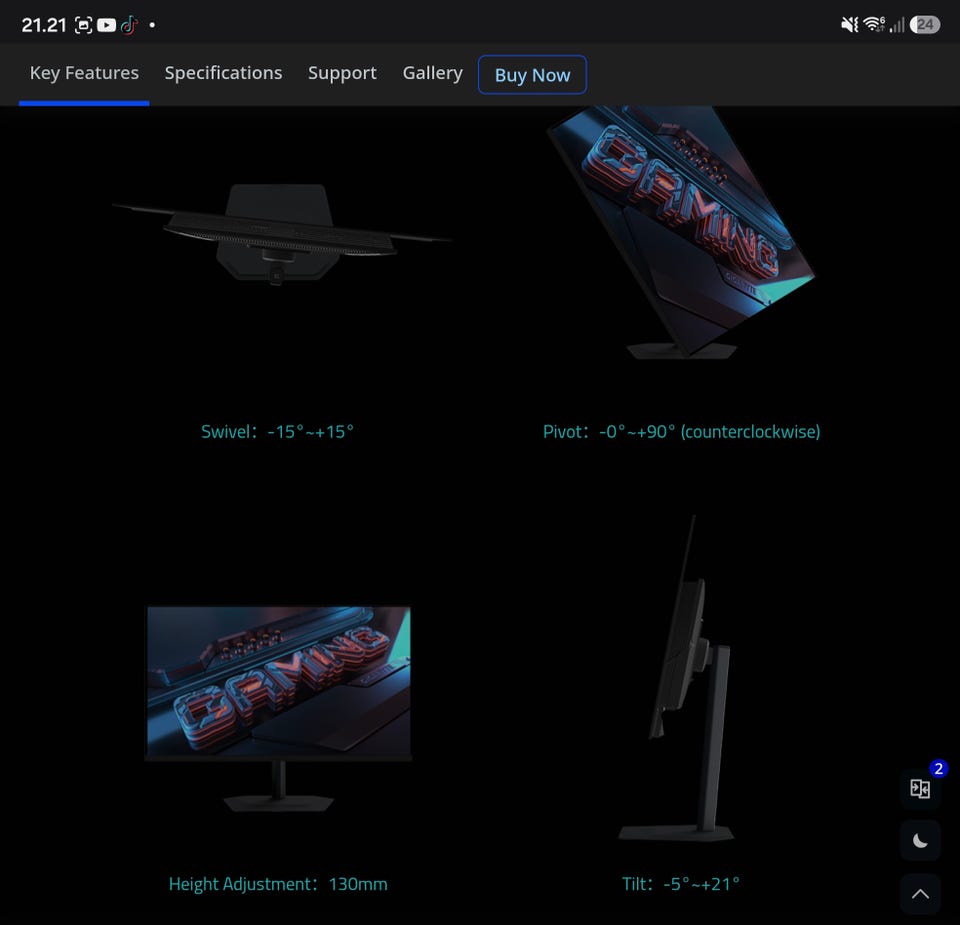The width and height of the screenshot is (960, 925).
Task: Toggle dark mode moon icon
Action: [x=920, y=841]
